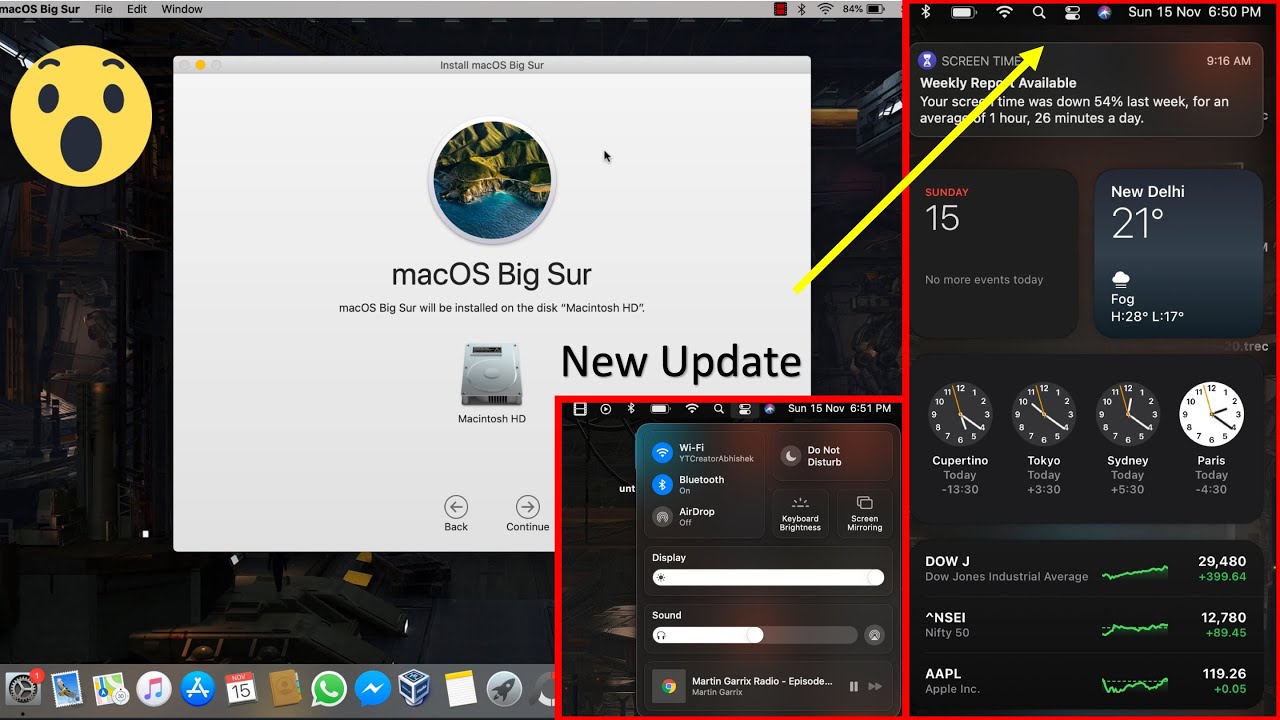Launch Mail from the Dock
Viewport: 1280px width, 720px height.
click(x=66, y=688)
